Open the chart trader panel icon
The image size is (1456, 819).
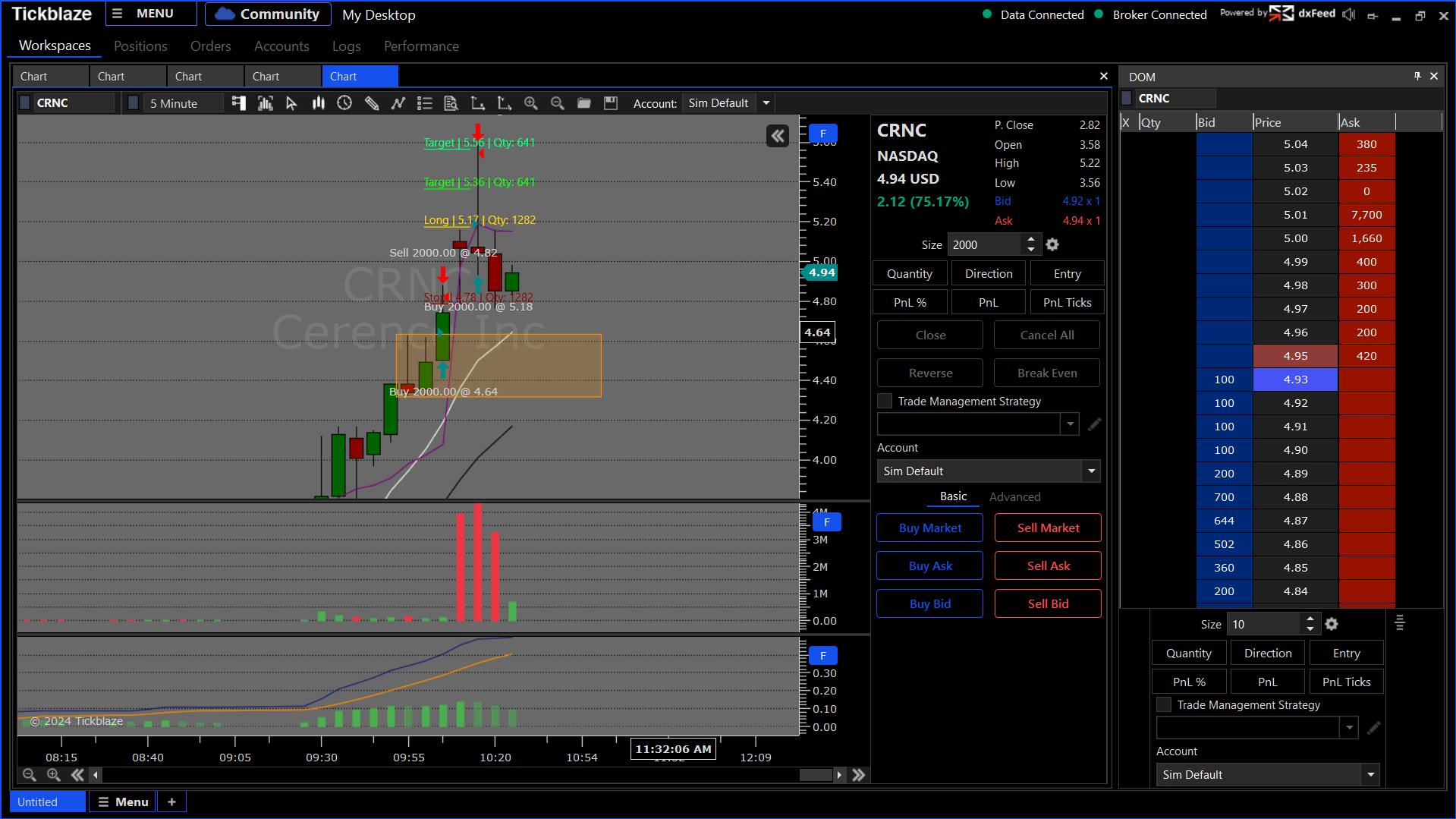tap(238, 103)
